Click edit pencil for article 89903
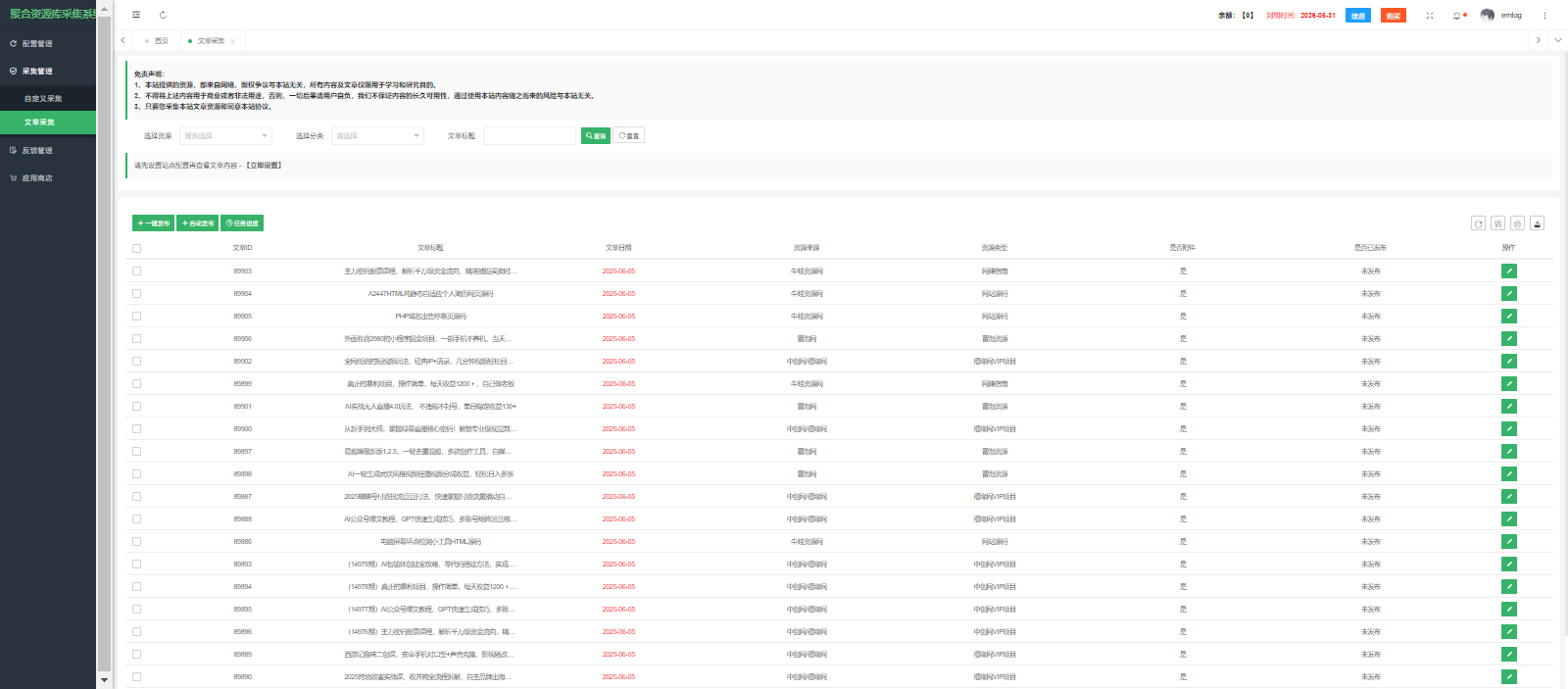Image resolution: width=1568 pixels, height=689 pixels. click(x=1508, y=271)
